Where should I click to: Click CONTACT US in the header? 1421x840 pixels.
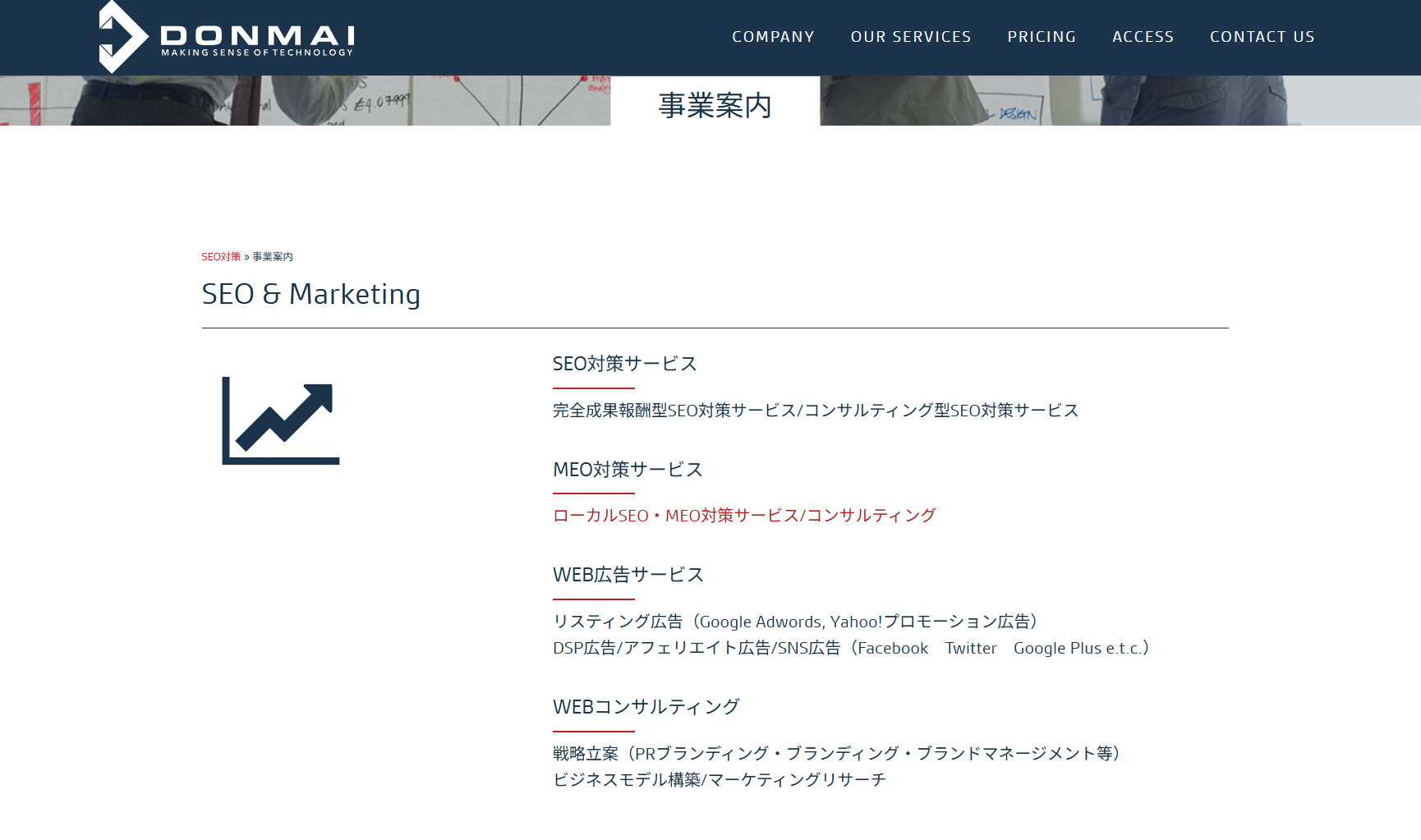click(x=1262, y=36)
